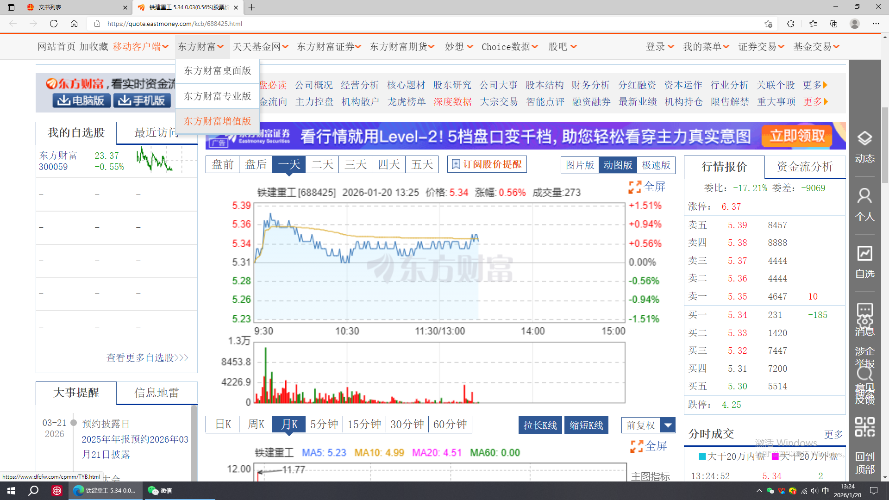Open 东方财富 300059 watchlist row
Image resolution: width=889 pixels, height=500 pixels.
pos(116,160)
